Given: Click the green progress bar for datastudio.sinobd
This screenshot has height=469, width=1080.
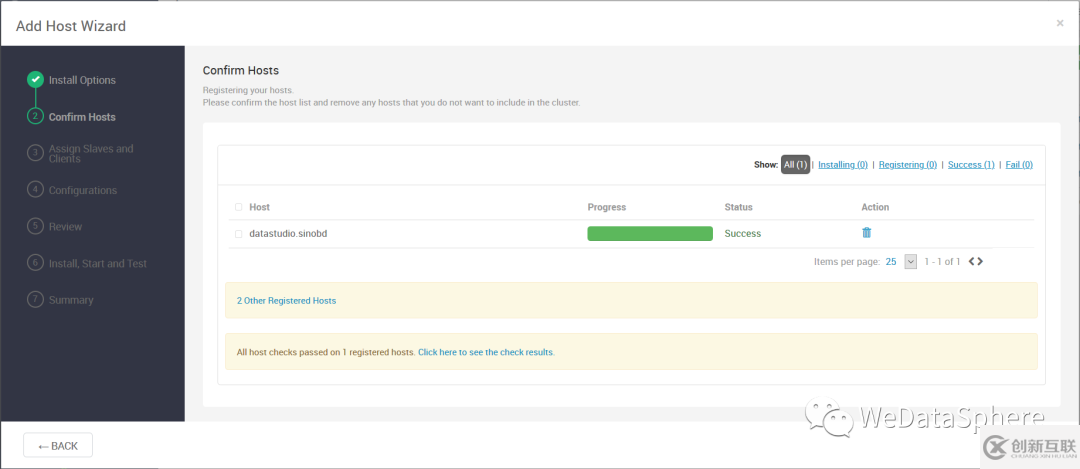Looking at the screenshot, I should pos(650,234).
